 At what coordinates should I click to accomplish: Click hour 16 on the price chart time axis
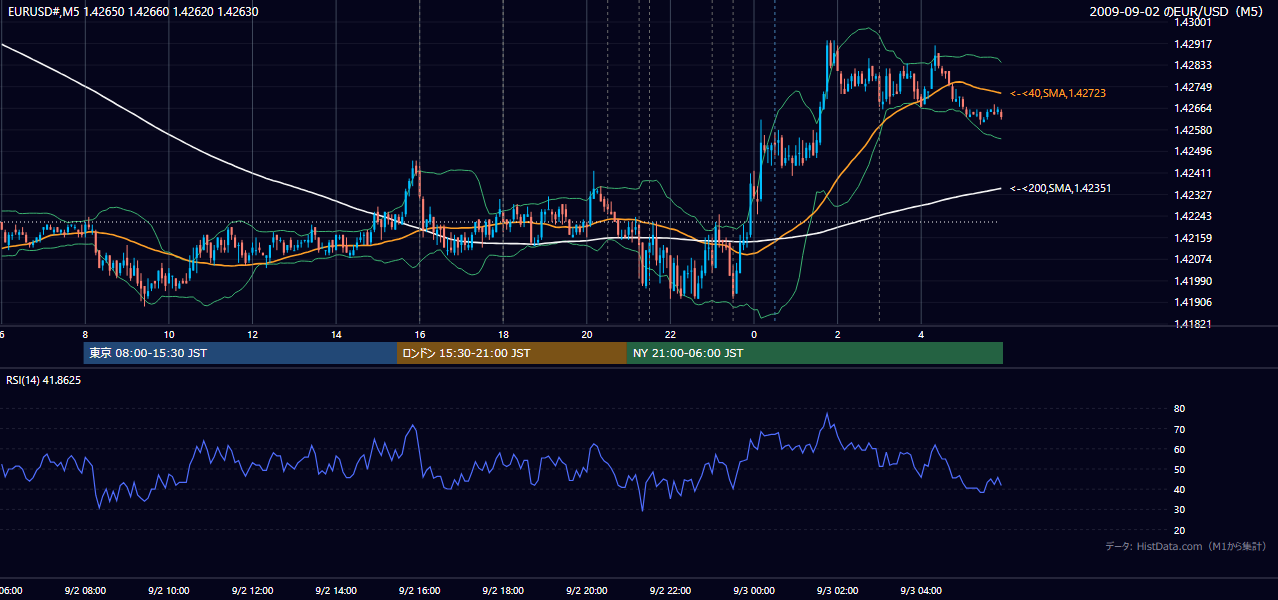(420, 335)
